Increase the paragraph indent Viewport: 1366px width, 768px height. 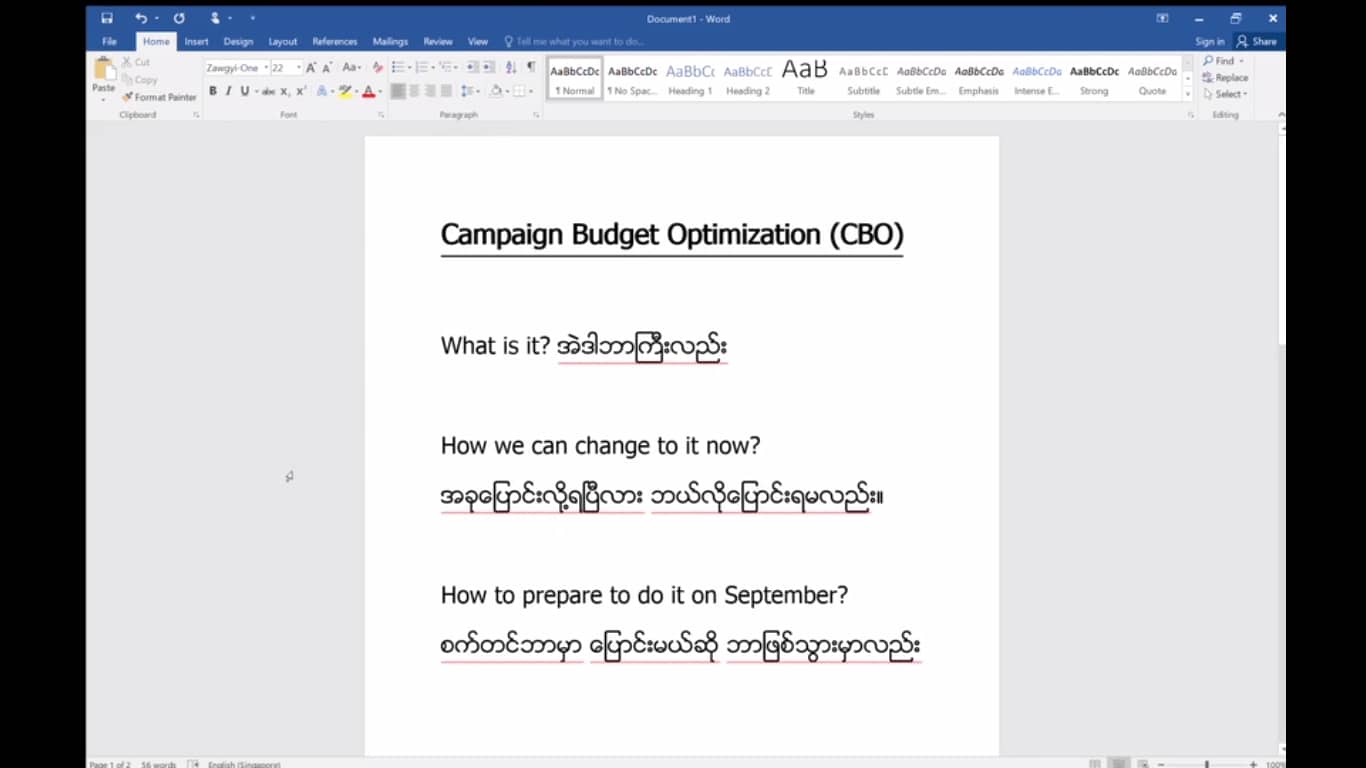489,67
